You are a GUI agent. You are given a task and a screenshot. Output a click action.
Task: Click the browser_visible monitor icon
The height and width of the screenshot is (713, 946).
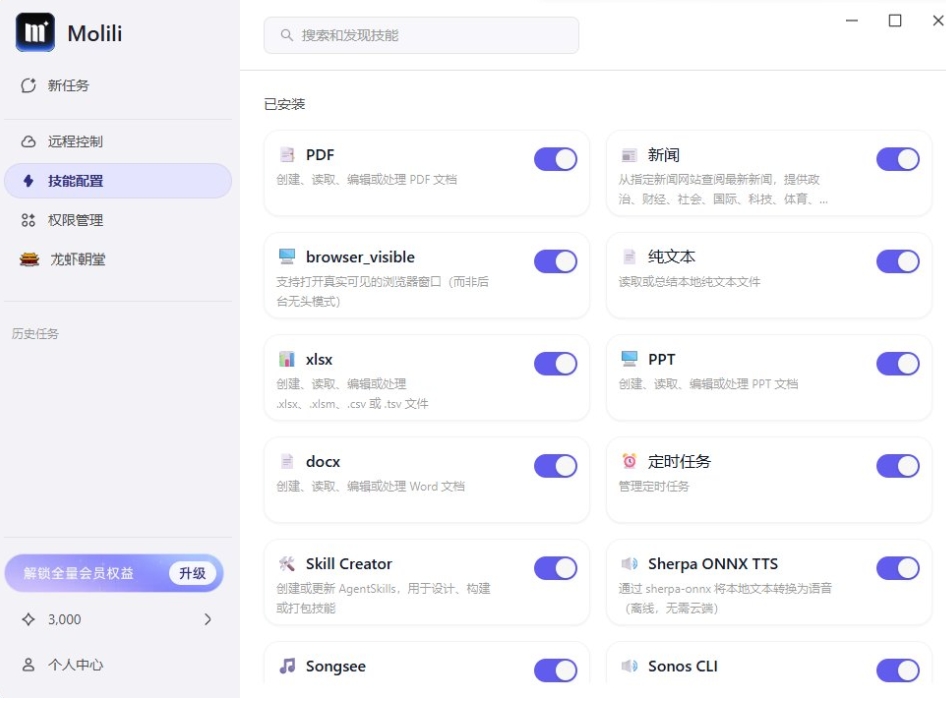pos(287,257)
